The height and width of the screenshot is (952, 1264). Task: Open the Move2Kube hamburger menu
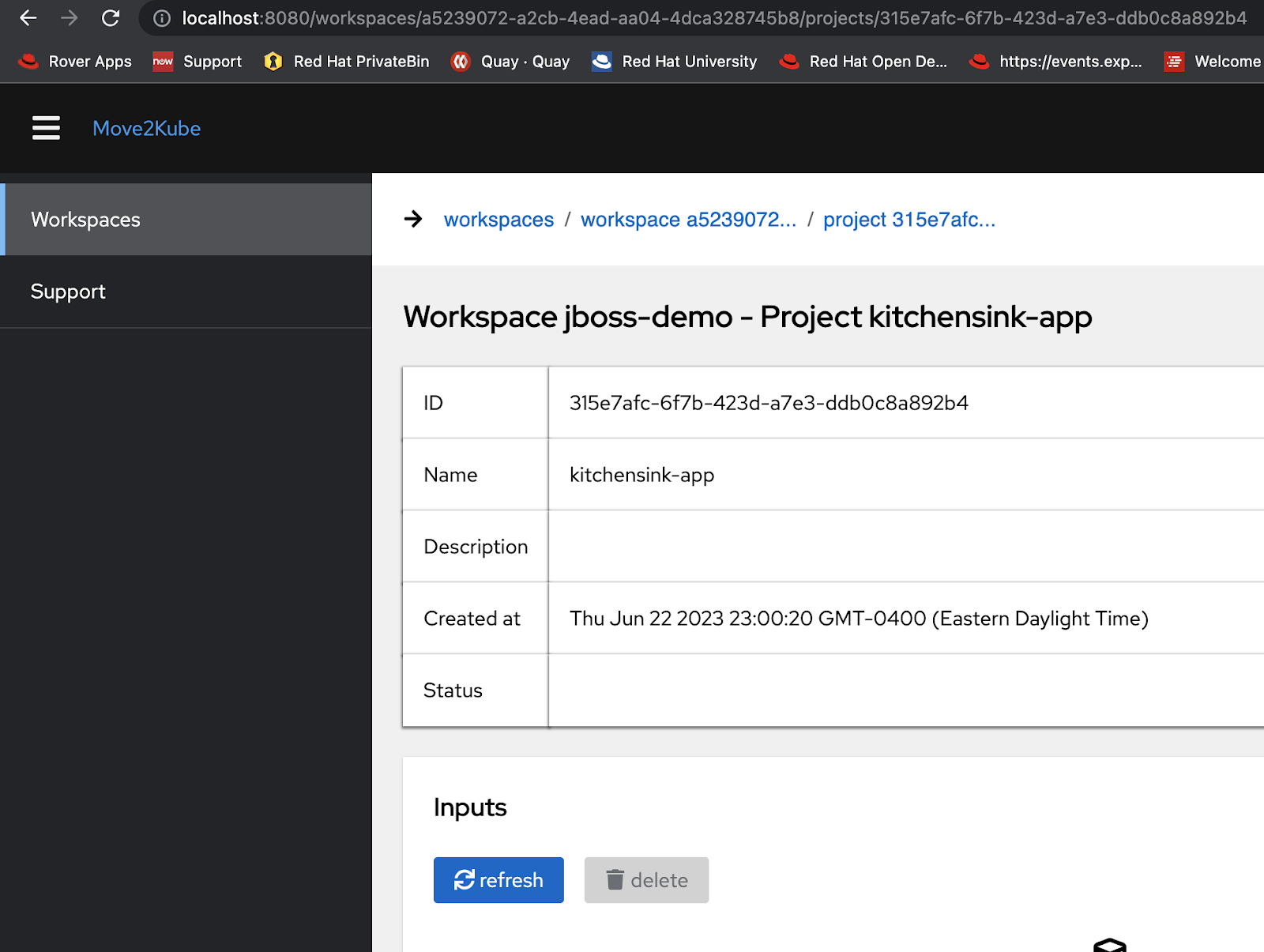pyautogui.click(x=45, y=128)
